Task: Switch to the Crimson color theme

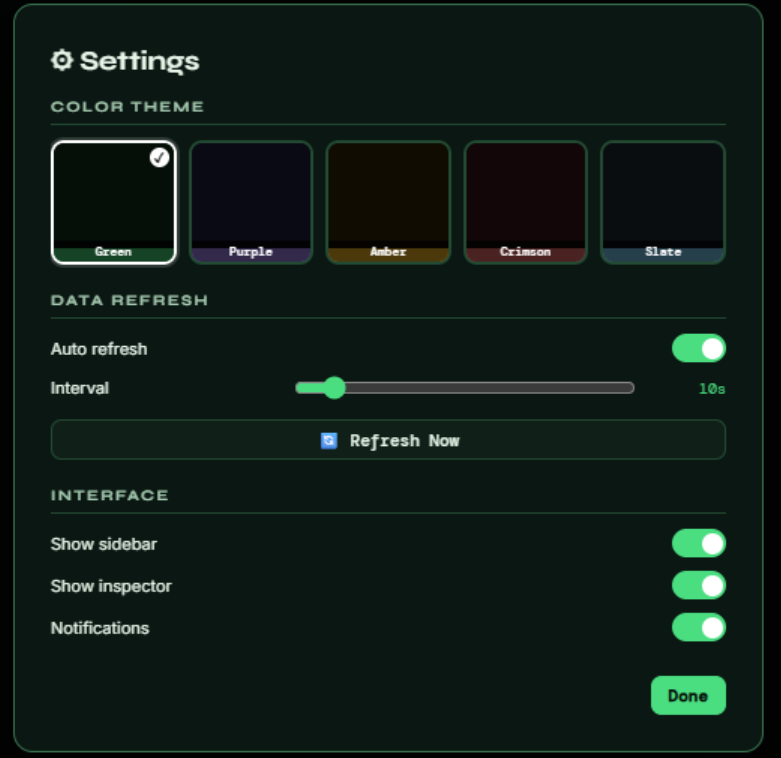Action: click(525, 202)
